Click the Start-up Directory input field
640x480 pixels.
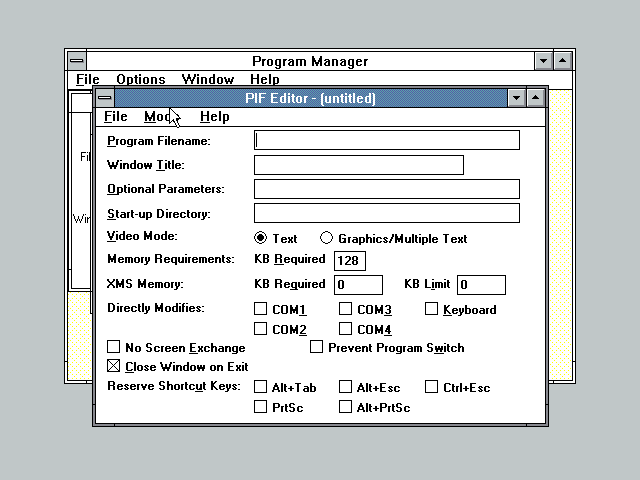[387, 213]
